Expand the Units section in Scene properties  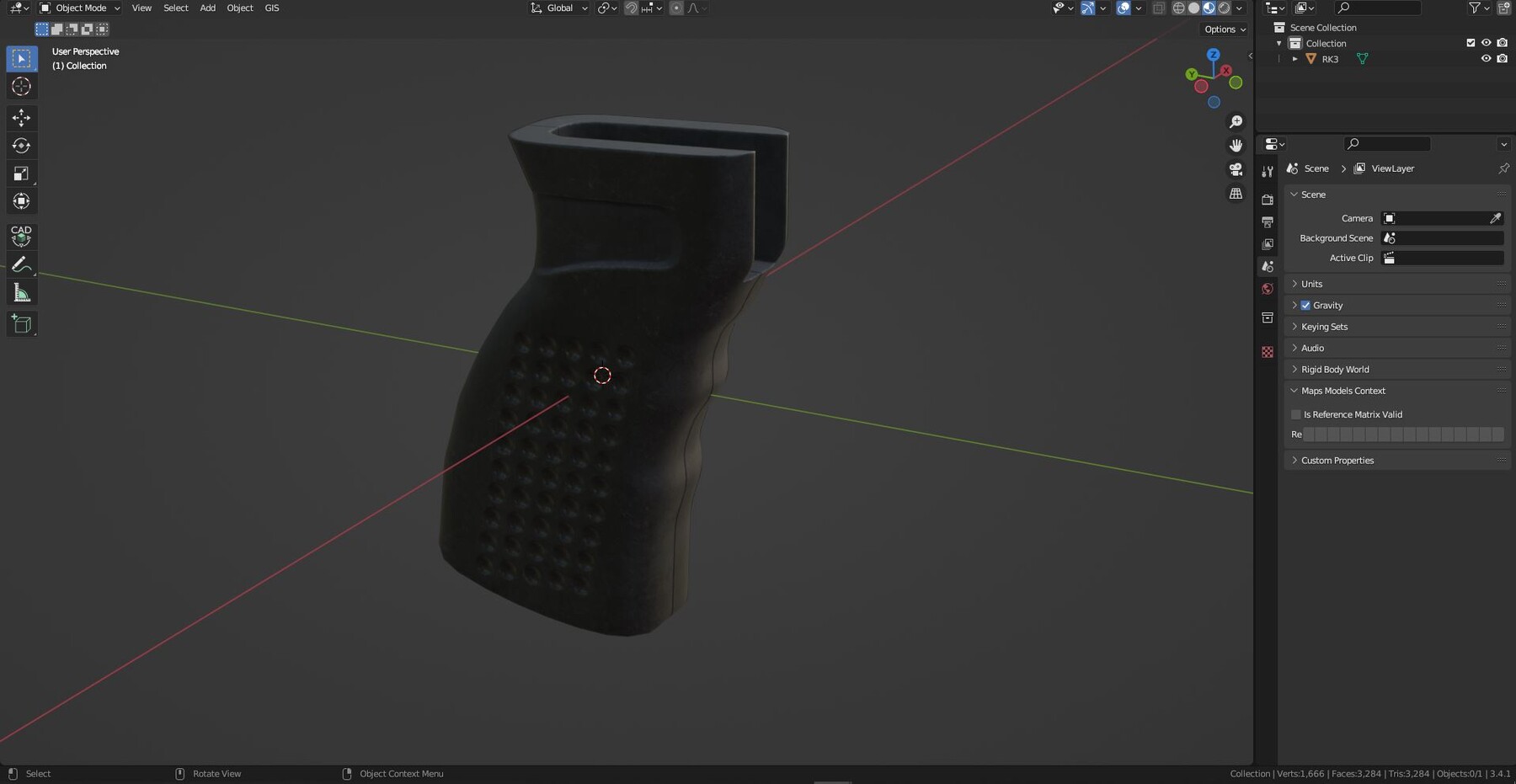1310,284
